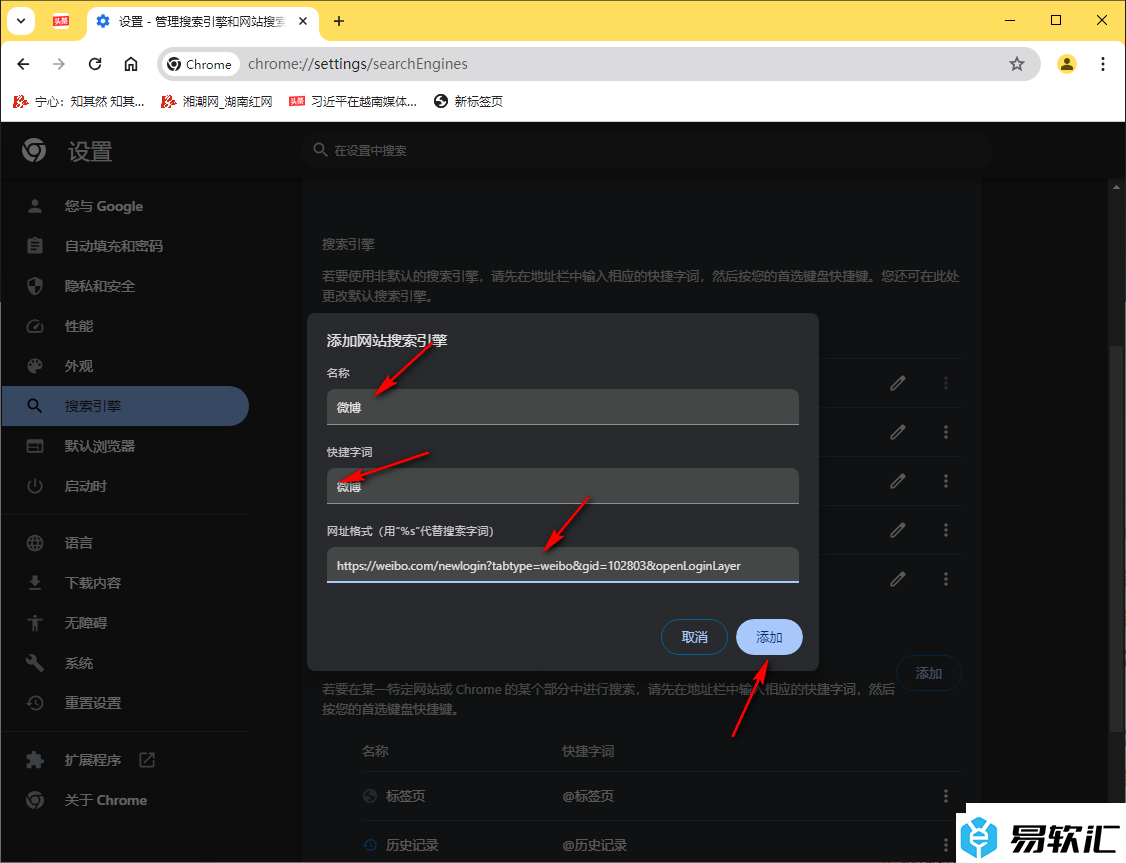The height and width of the screenshot is (863, 1126).
Task: Open 无障碍 settings section
Action: click(126, 622)
